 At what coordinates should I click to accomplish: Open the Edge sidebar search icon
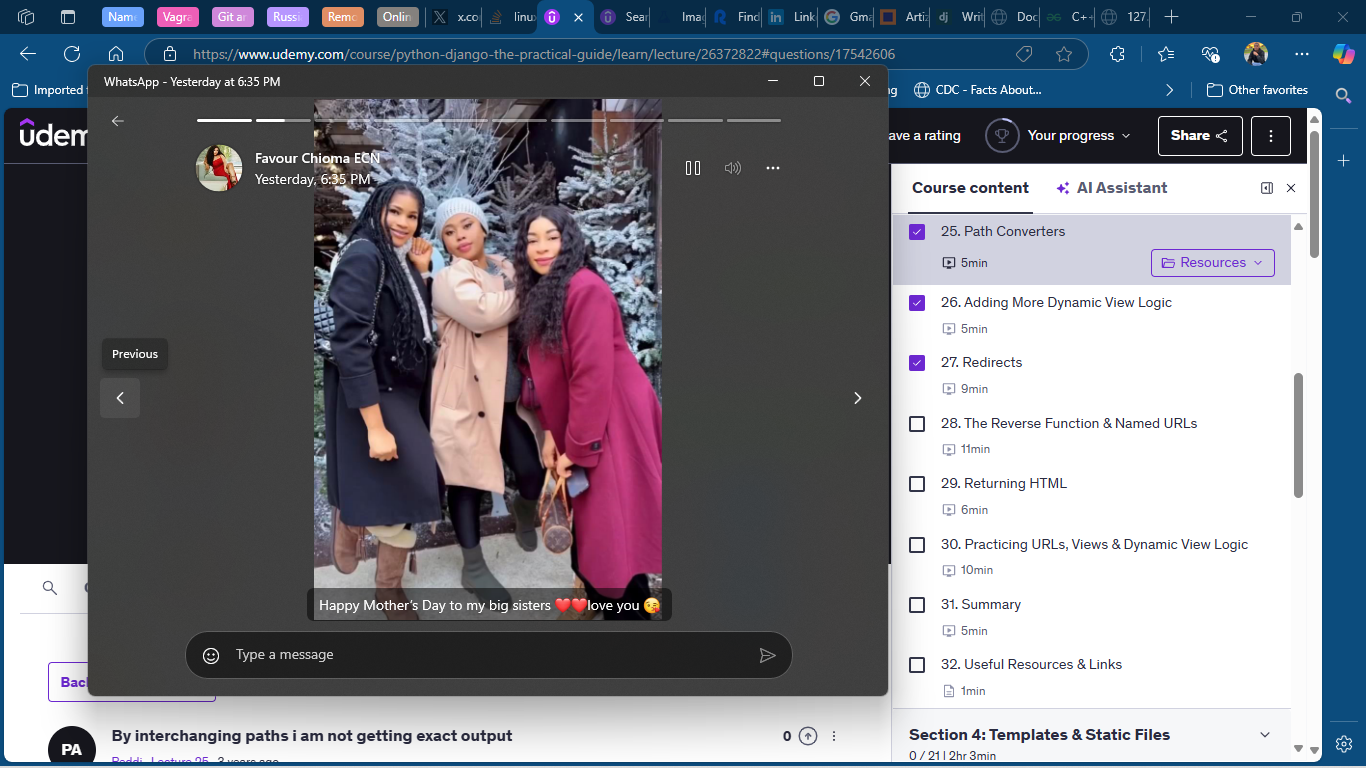(x=1343, y=96)
